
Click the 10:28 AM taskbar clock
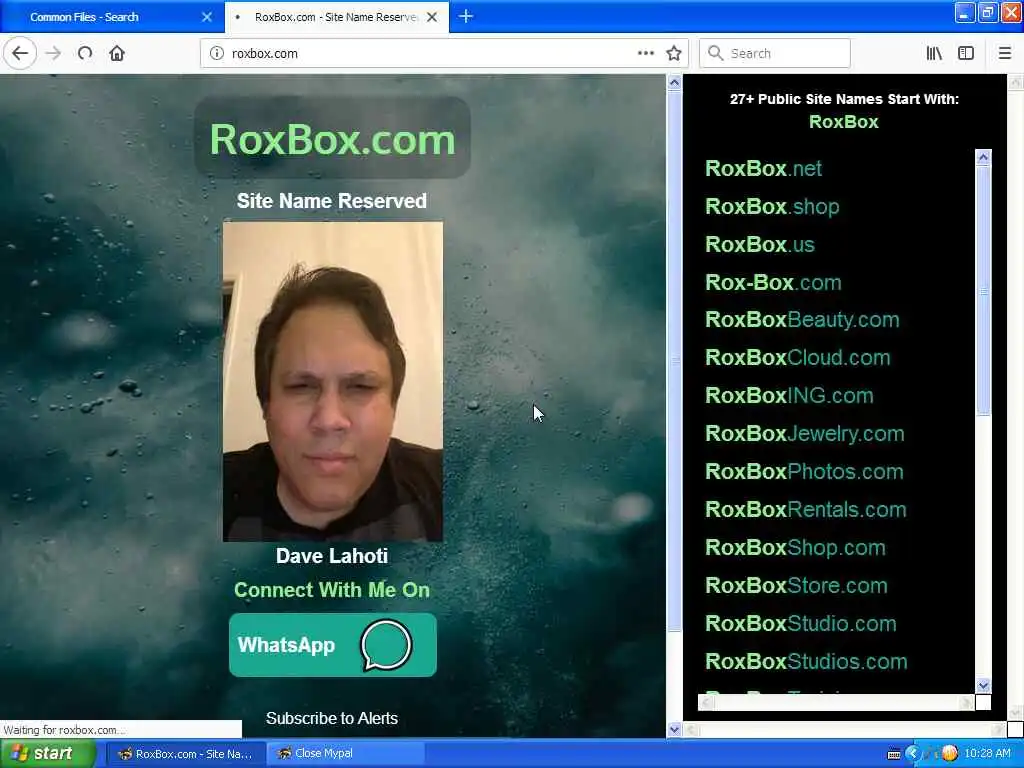click(987, 754)
